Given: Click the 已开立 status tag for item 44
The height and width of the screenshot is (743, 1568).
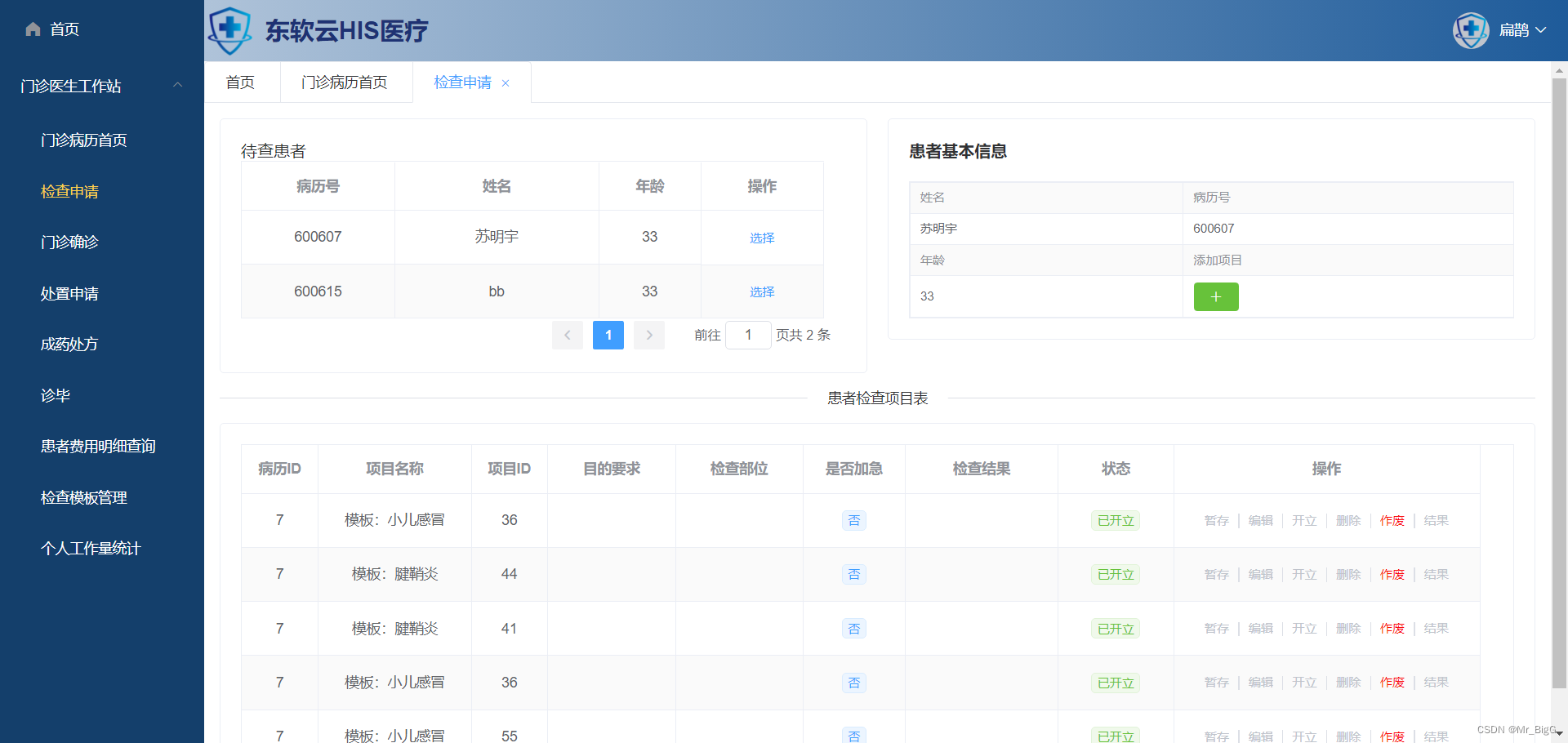Looking at the screenshot, I should pos(1116,575).
